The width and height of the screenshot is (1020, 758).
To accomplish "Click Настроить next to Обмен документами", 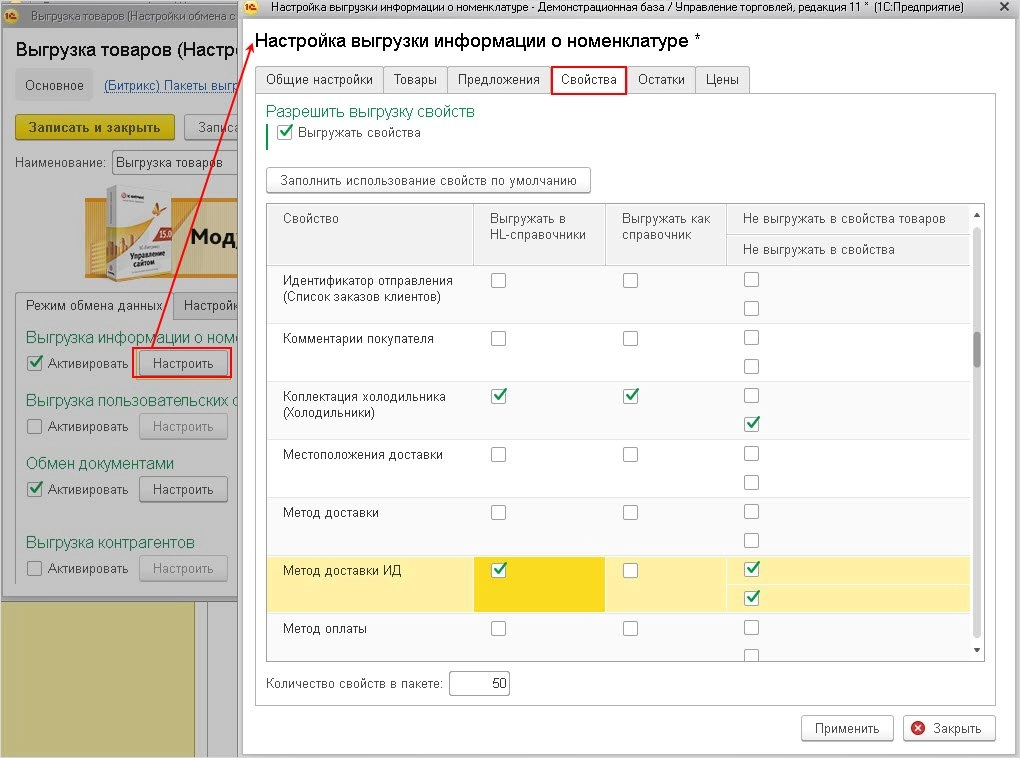I will (183, 489).
